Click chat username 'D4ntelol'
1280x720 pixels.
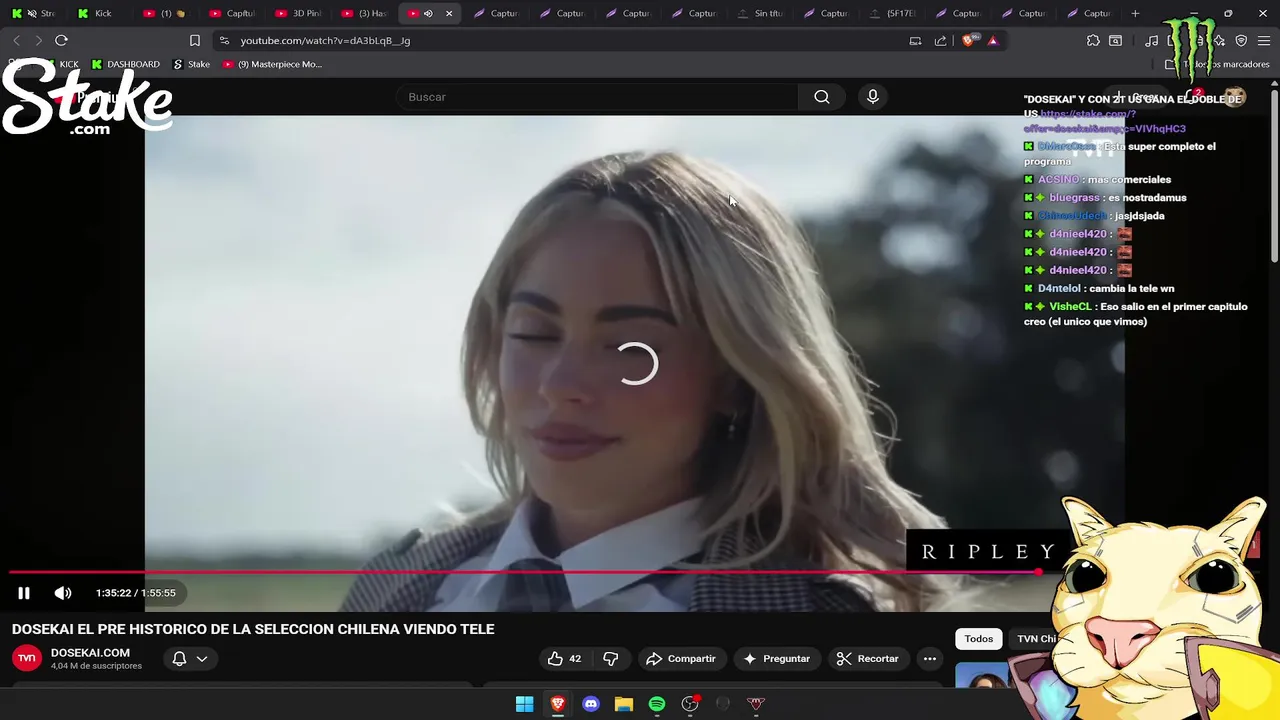1059,289
